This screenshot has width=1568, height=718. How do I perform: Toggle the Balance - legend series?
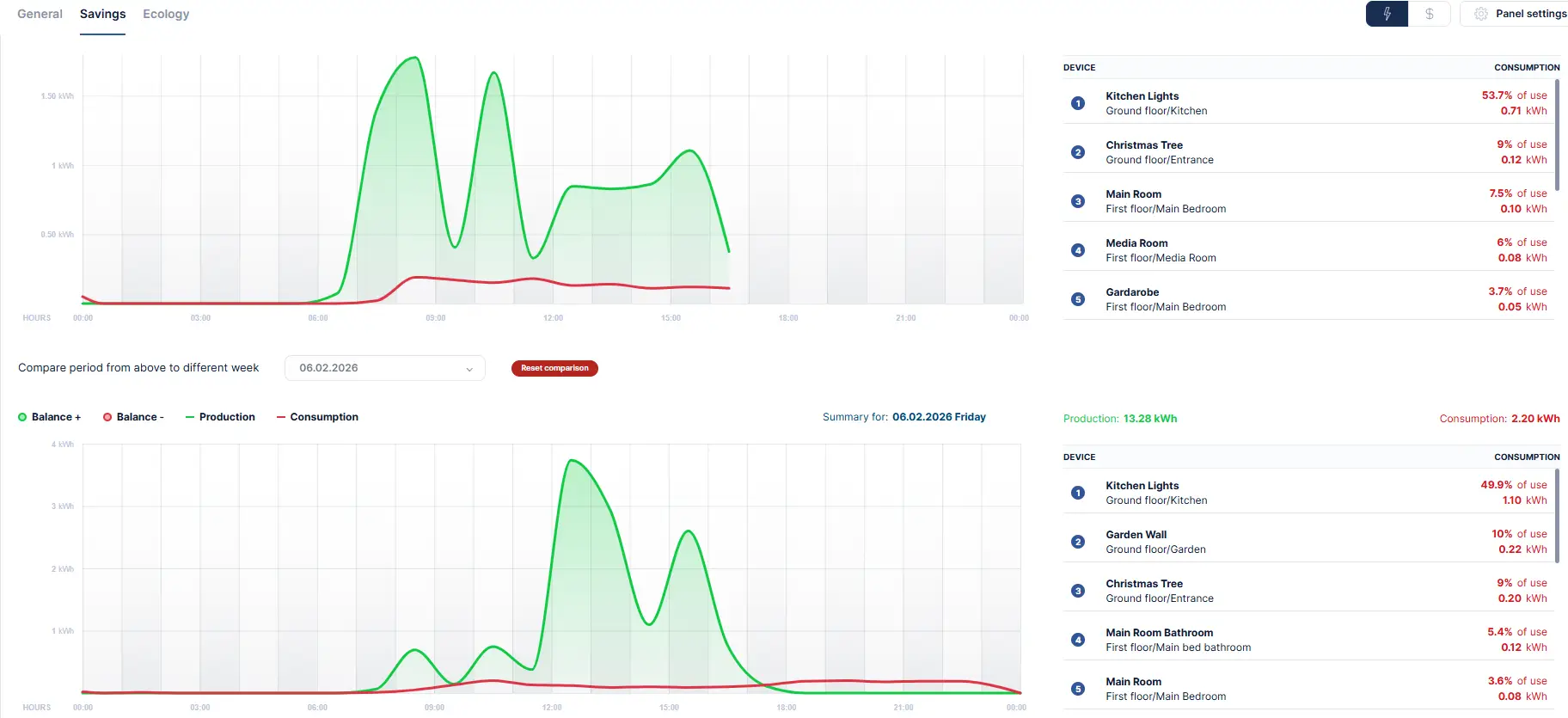[x=133, y=417]
